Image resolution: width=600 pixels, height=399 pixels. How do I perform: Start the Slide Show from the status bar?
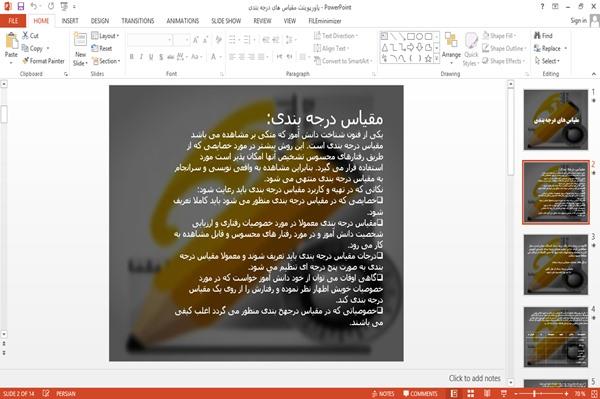pyautogui.click(x=504, y=394)
